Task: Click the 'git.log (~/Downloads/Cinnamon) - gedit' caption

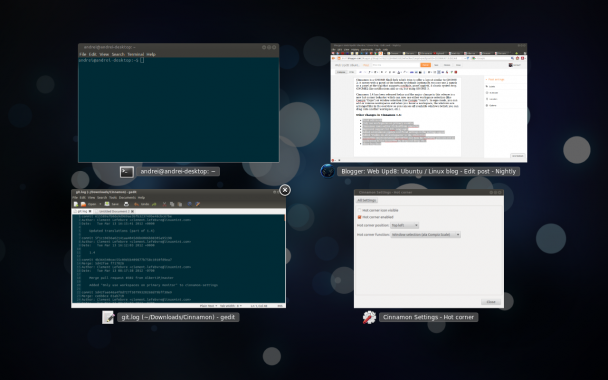Action: (178, 317)
